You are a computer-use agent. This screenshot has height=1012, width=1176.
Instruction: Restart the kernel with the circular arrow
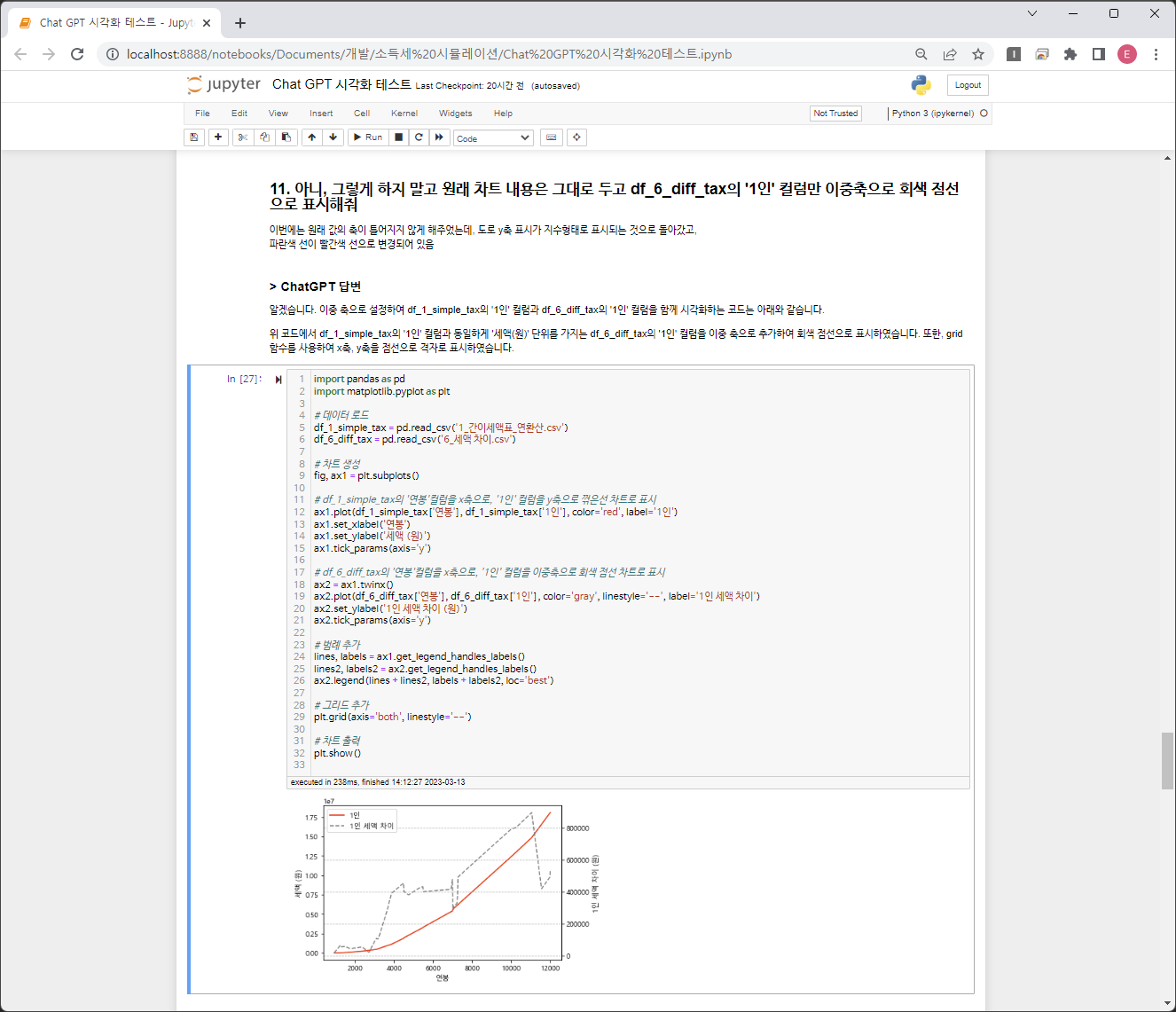(419, 137)
